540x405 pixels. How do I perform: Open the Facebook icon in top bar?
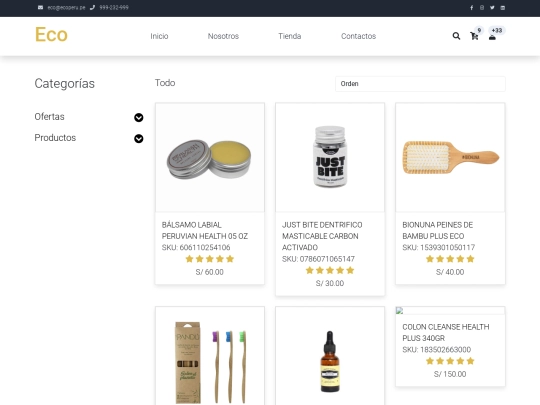471,8
